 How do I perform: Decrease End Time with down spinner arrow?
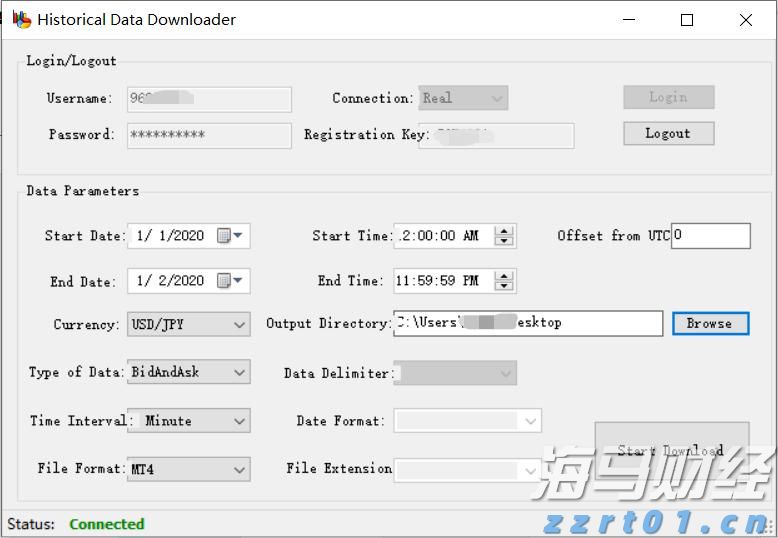coord(505,286)
